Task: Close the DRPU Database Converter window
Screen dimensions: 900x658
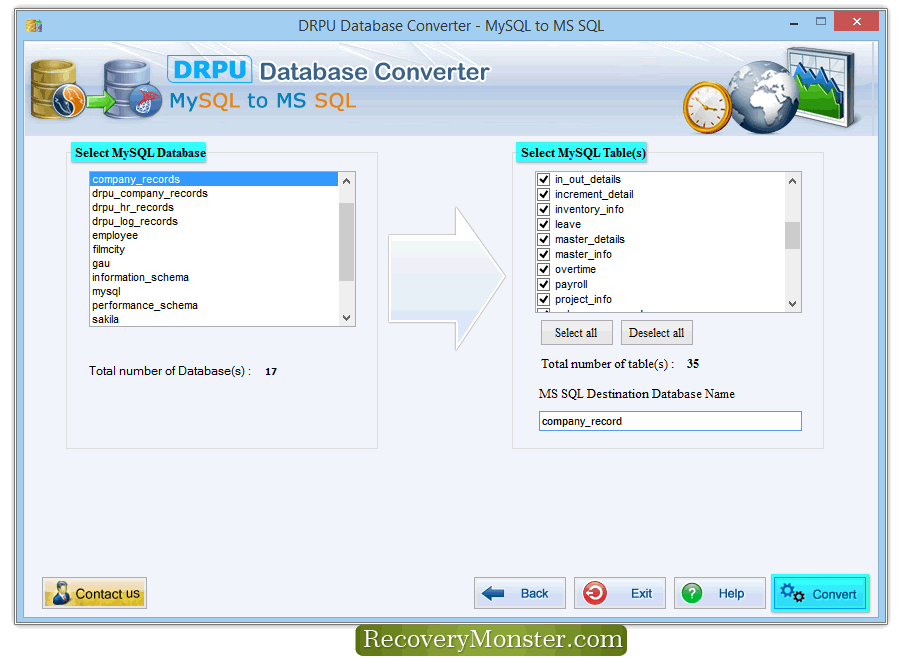Action: click(856, 22)
